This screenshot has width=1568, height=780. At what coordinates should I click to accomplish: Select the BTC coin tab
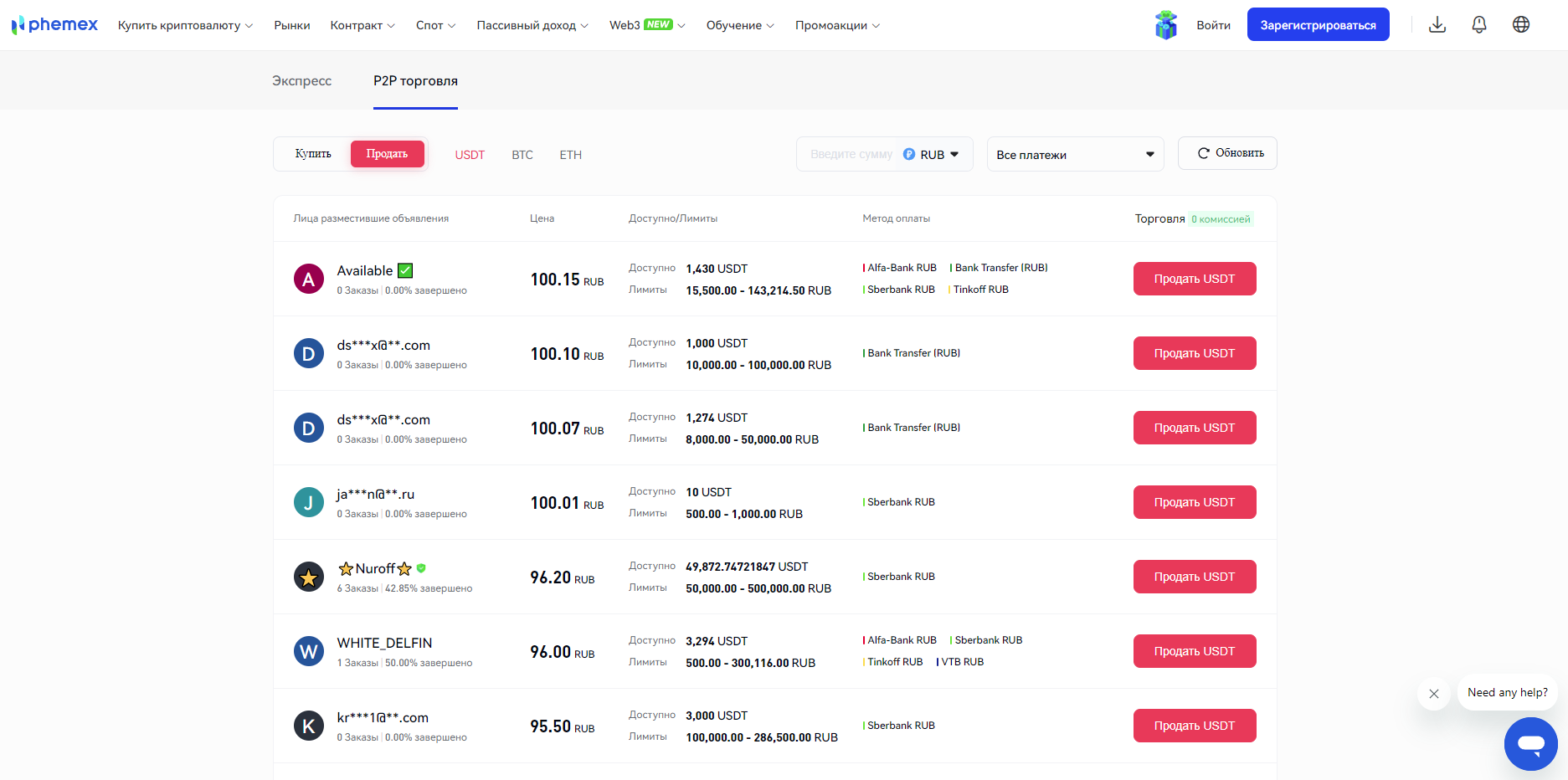click(522, 155)
